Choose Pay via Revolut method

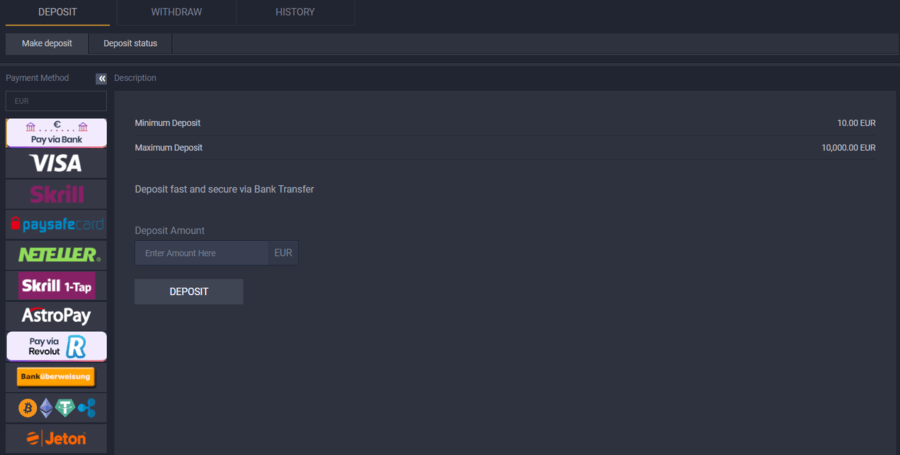coord(56,346)
